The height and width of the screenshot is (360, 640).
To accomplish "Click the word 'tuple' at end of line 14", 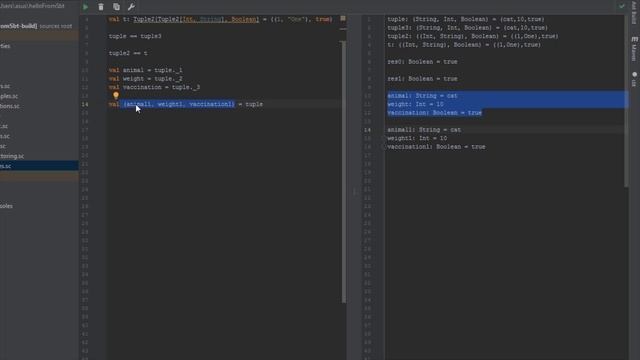I will point(254,104).
